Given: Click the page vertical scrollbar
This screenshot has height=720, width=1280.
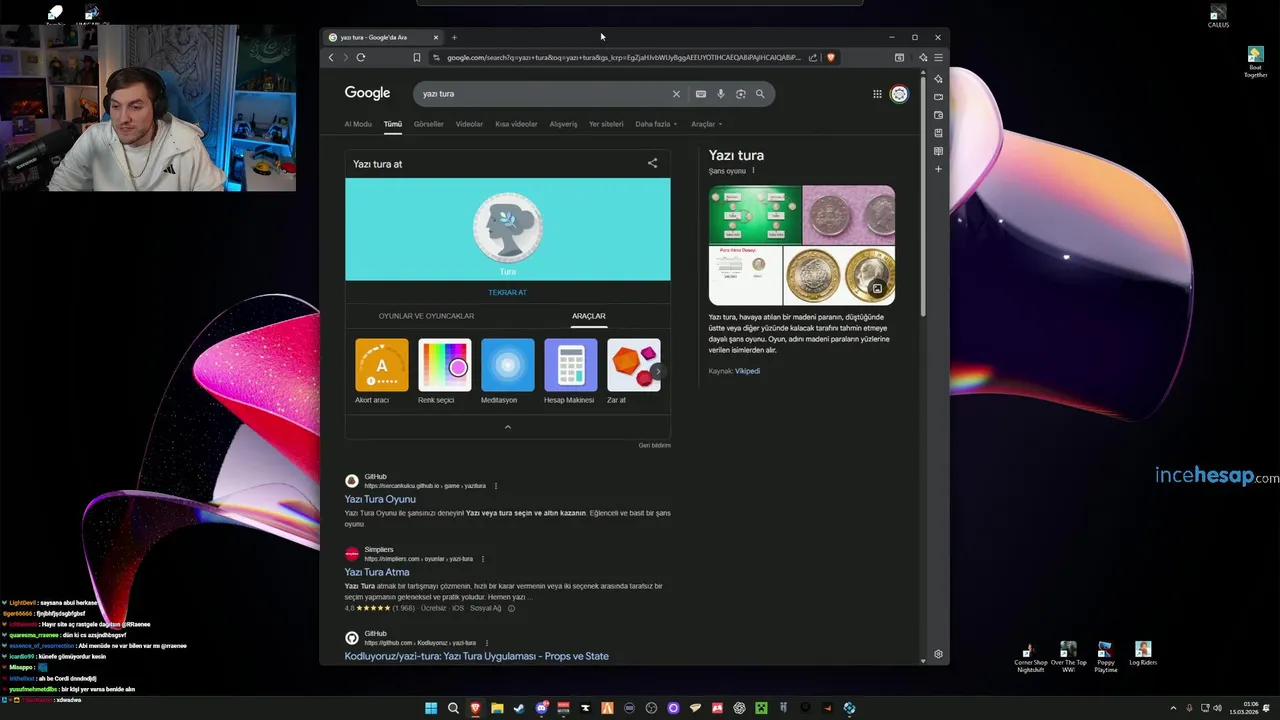Looking at the screenshot, I should (x=924, y=195).
